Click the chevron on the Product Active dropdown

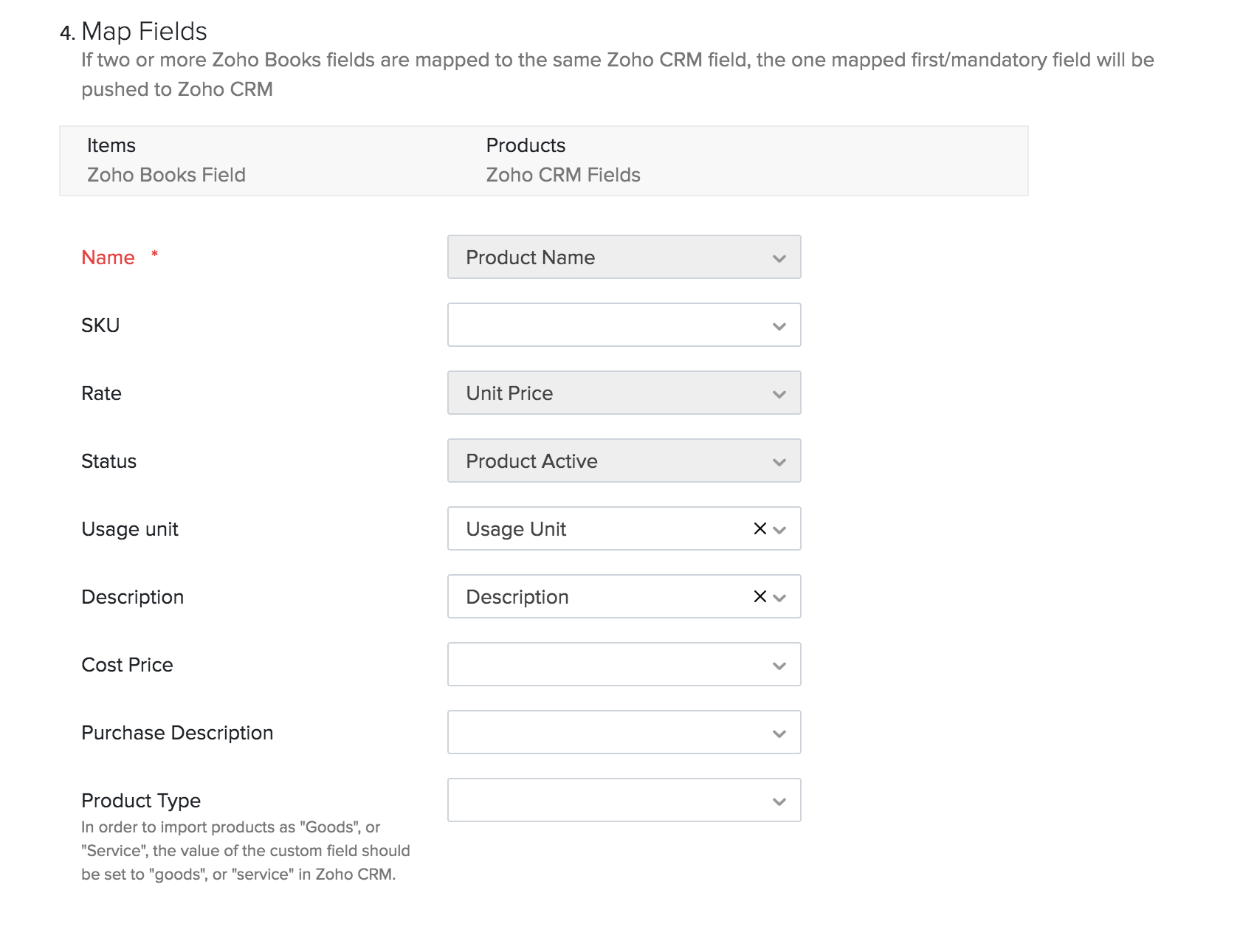coord(779,461)
